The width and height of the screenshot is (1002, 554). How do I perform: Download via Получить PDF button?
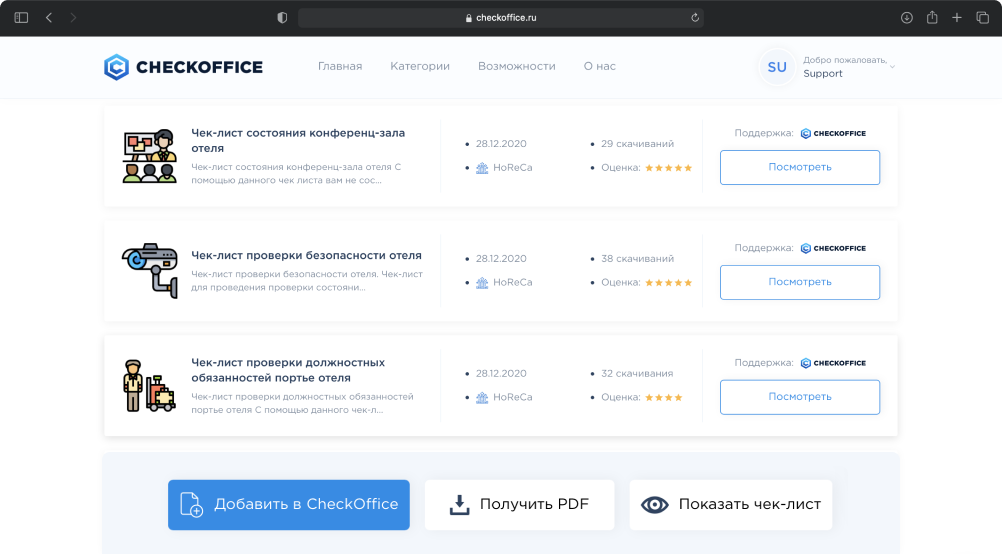[518, 504]
